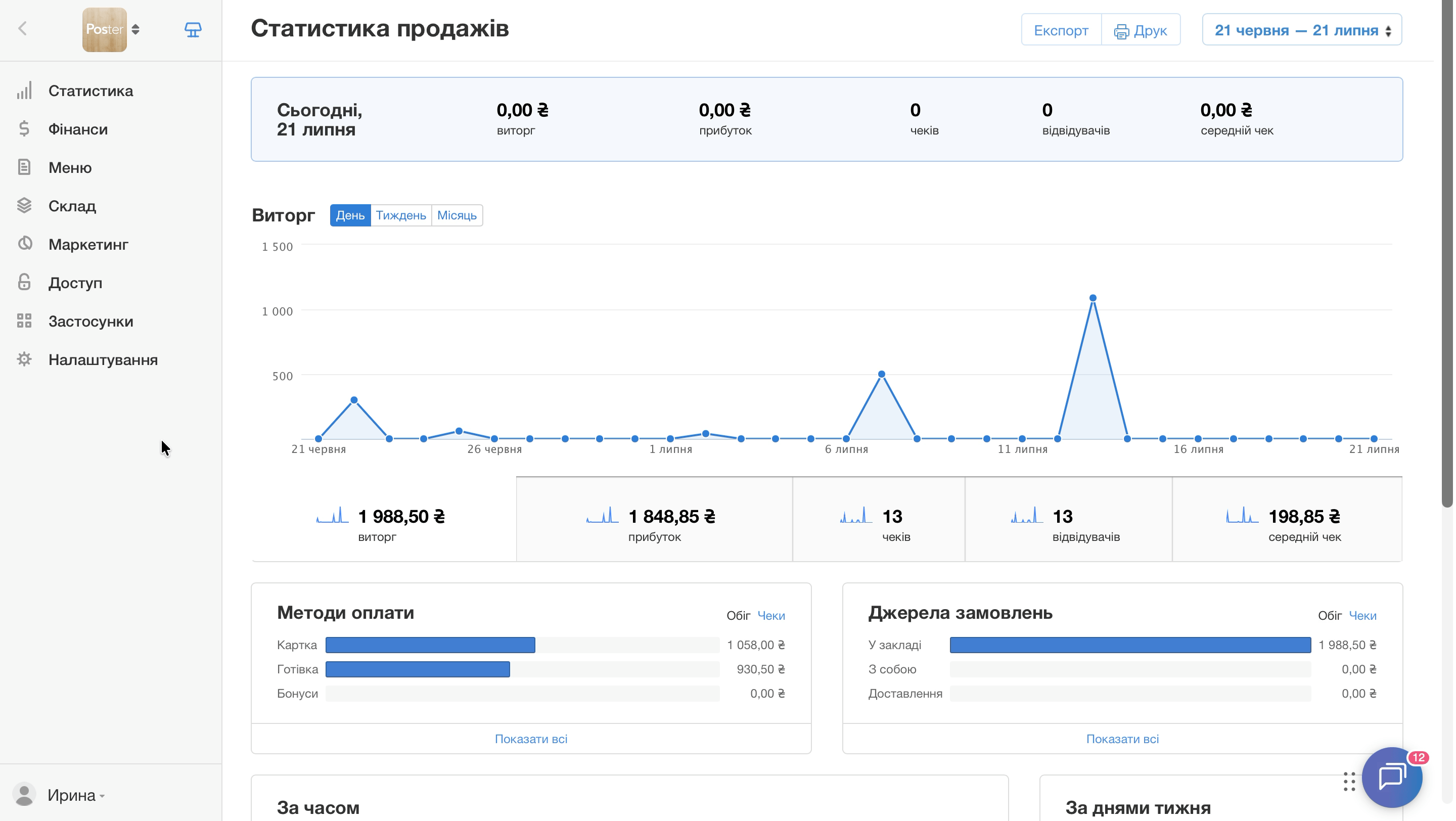Click the Фінанси dollar icon

tap(24, 129)
